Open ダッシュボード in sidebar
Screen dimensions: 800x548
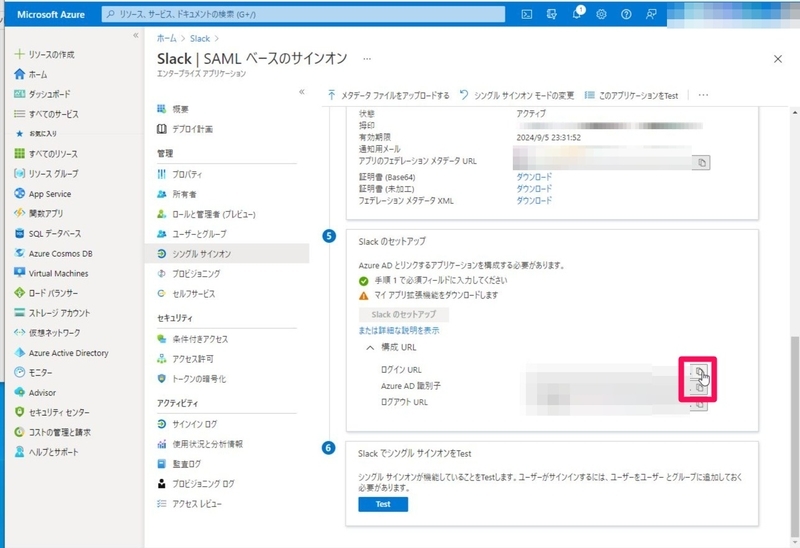[x=42, y=94]
